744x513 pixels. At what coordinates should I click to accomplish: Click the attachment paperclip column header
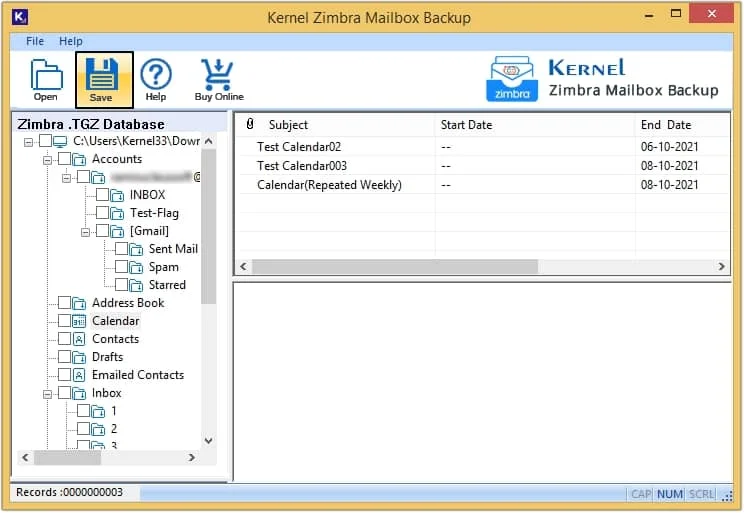coord(250,124)
